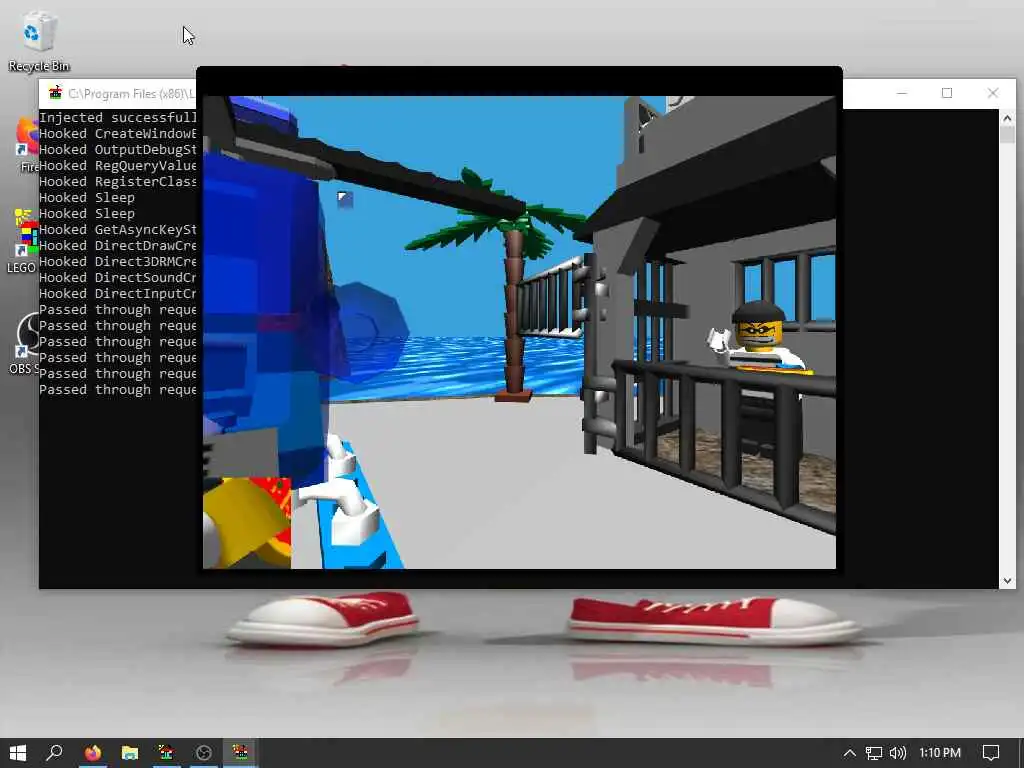
Task: Switch to the LEGO Island taskbar item left of OBS
Action: (x=166, y=753)
